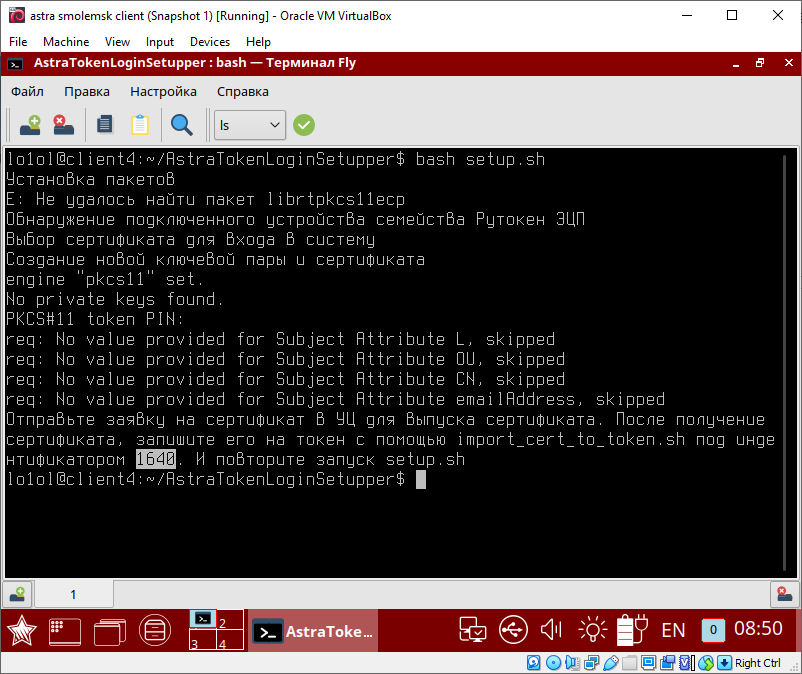The image size is (802, 674).
Task: Activate AstraToke... taskbar window button
Action: (313, 631)
